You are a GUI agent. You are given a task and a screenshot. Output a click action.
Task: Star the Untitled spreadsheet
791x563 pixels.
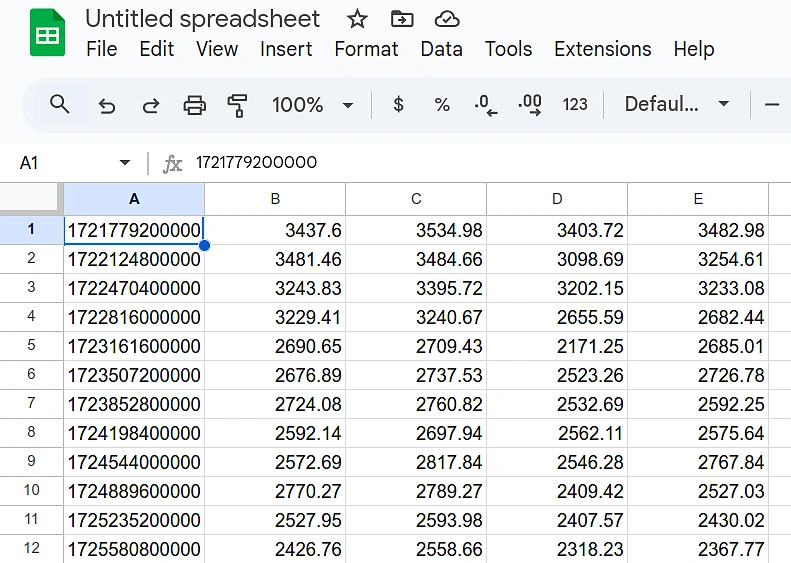coord(357,19)
